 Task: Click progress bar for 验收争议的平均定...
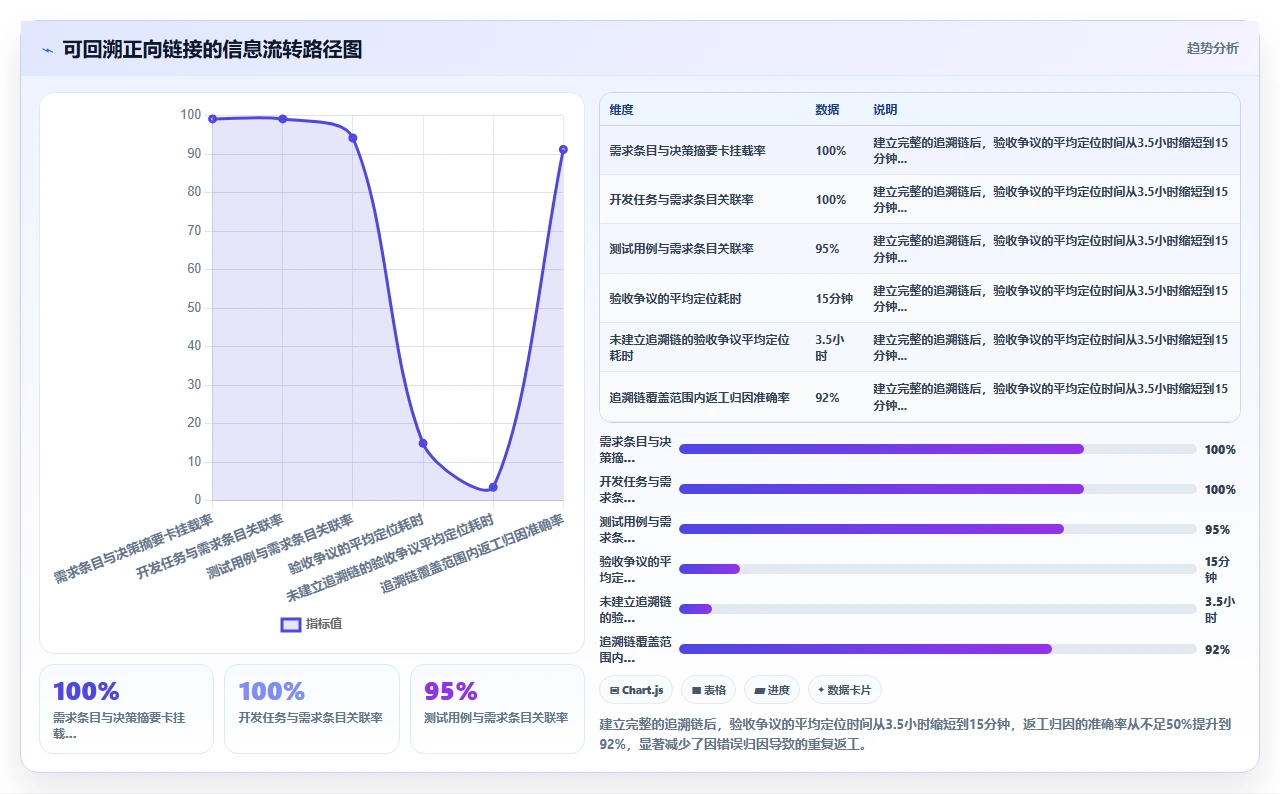click(x=937, y=569)
